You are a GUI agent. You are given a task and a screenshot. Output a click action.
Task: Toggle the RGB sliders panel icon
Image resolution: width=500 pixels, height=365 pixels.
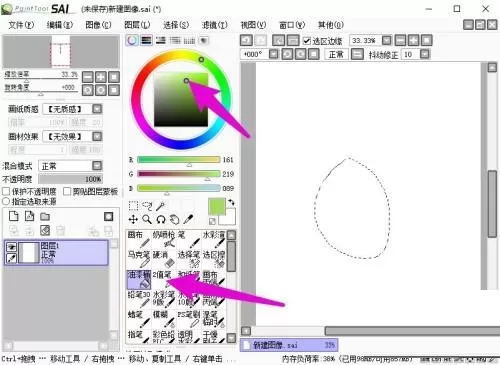point(146,40)
